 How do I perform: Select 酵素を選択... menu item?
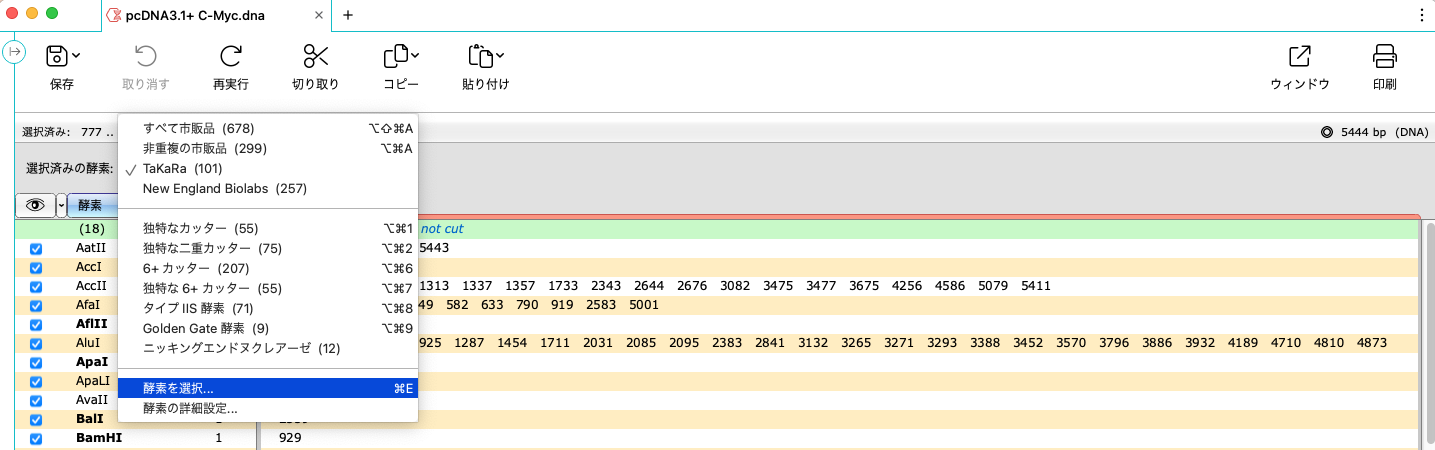[x=178, y=388]
